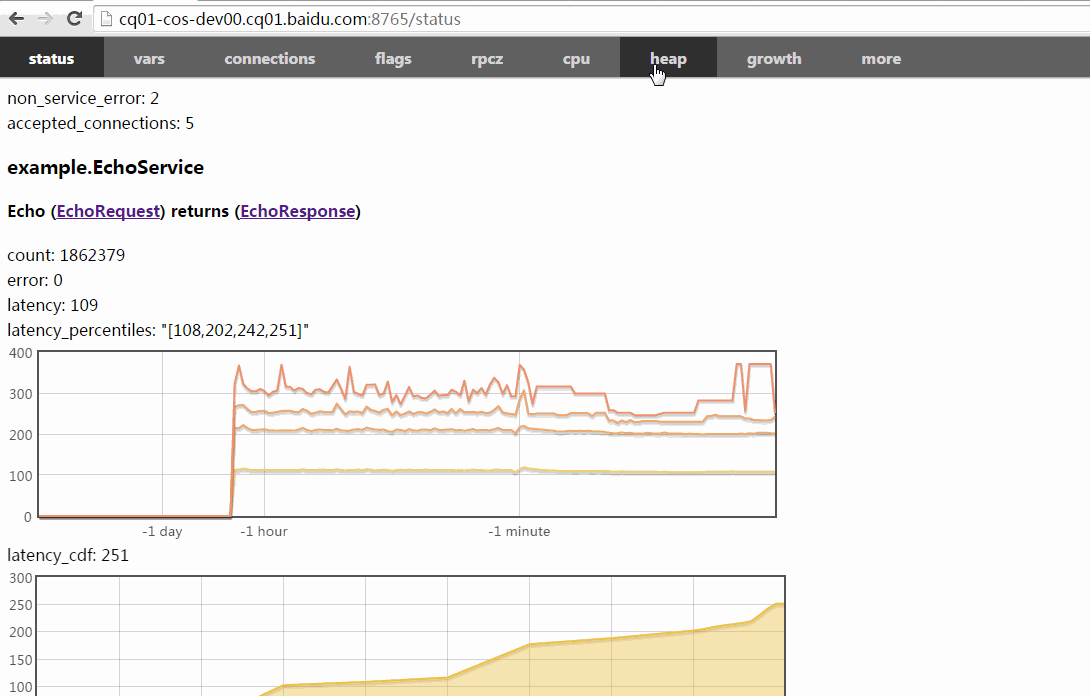Open the growth profiler tab
The height and width of the screenshot is (696, 1090).
coord(773,58)
